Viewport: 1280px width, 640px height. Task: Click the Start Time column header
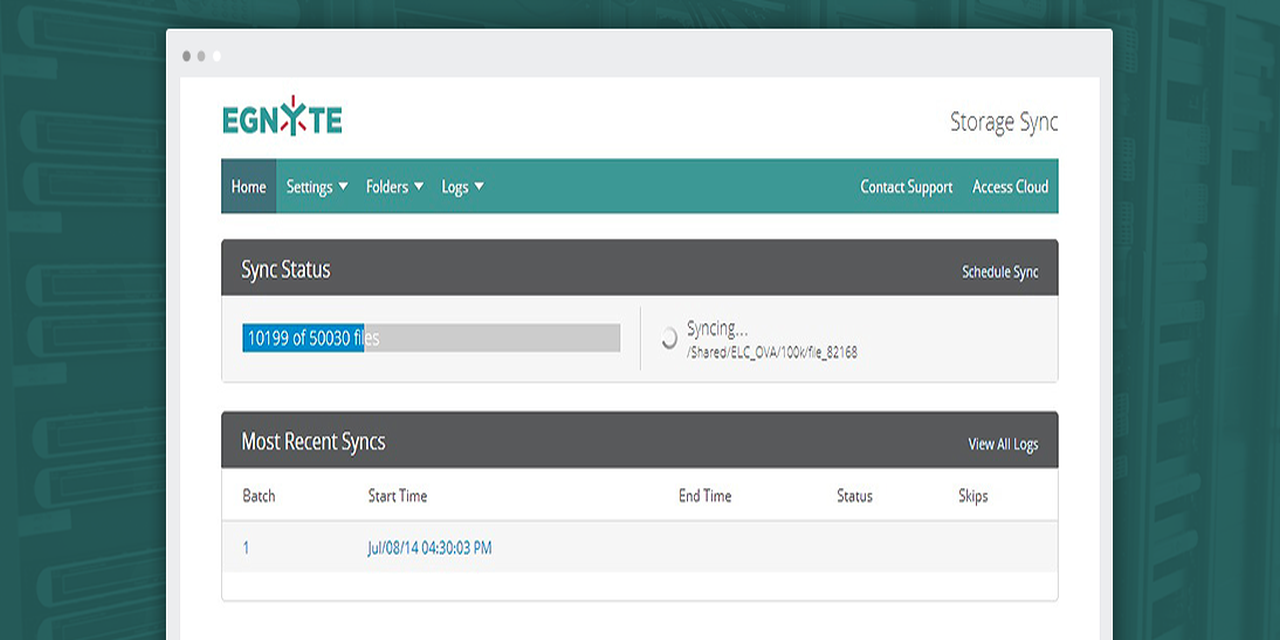[397, 496]
